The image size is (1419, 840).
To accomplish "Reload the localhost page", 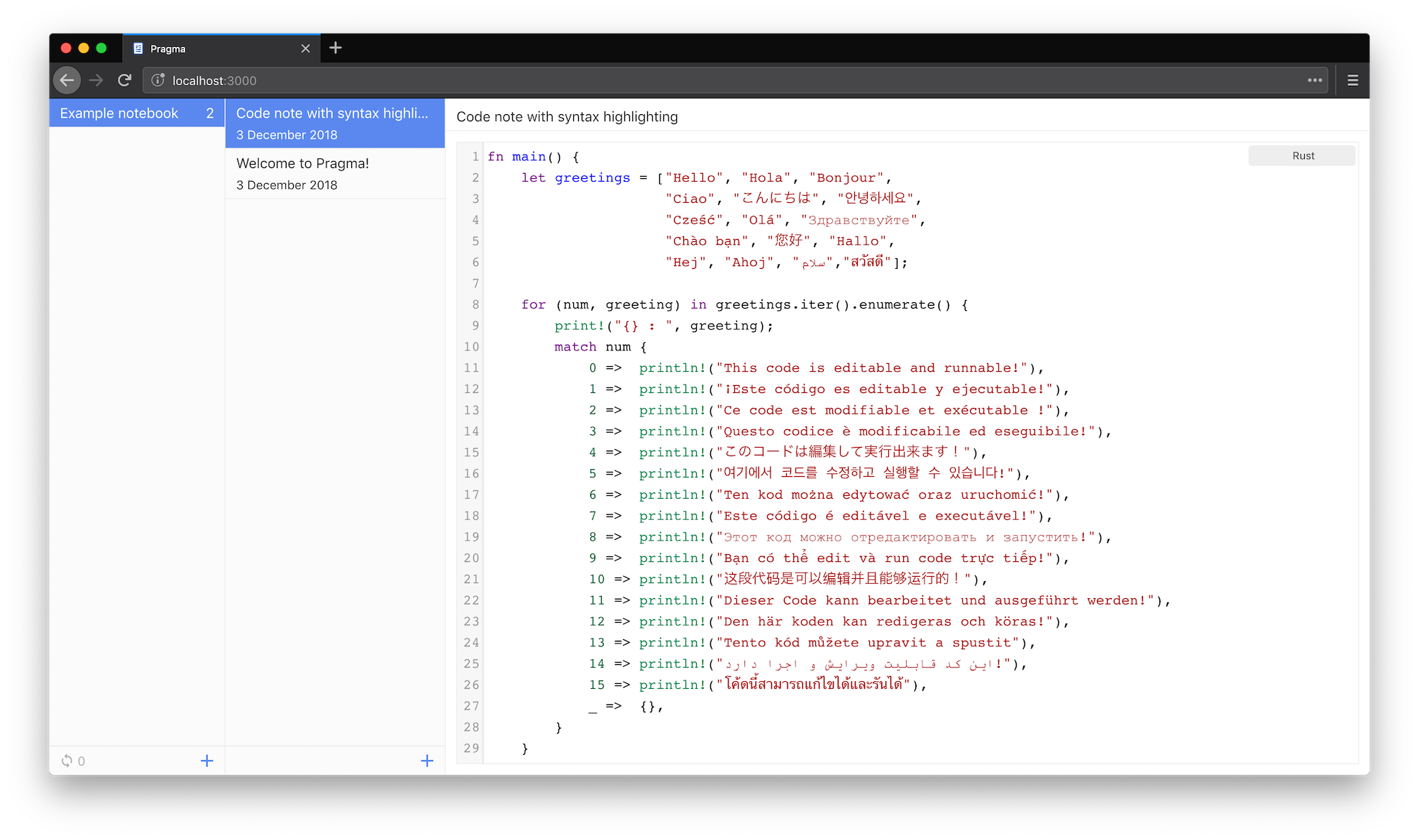I will pos(125,80).
